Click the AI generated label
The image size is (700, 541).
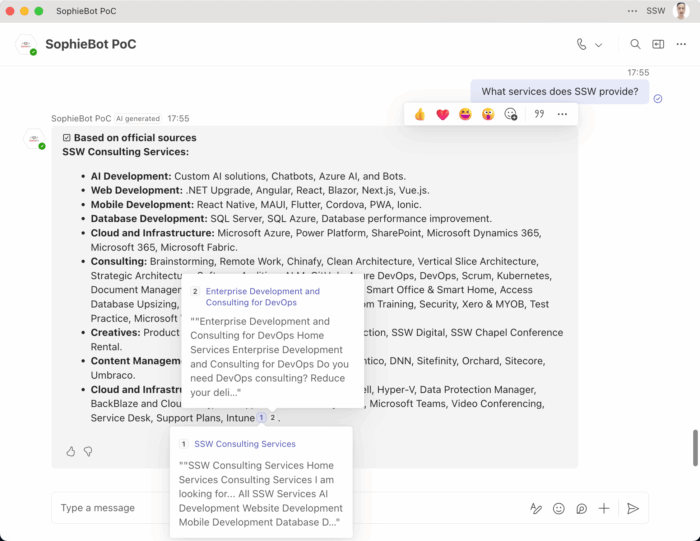click(138, 119)
